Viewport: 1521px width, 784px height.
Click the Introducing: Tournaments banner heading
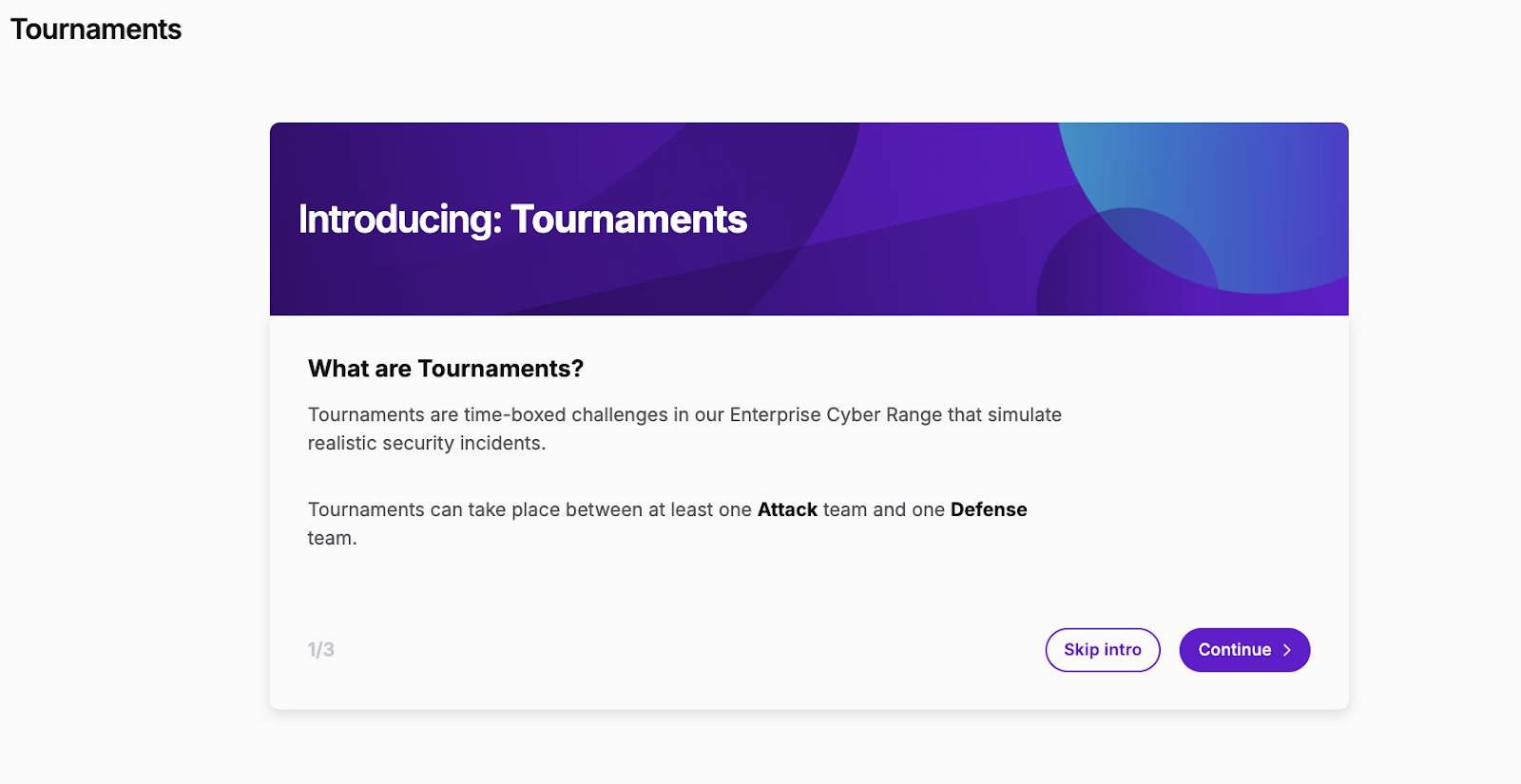[x=523, y=220]
